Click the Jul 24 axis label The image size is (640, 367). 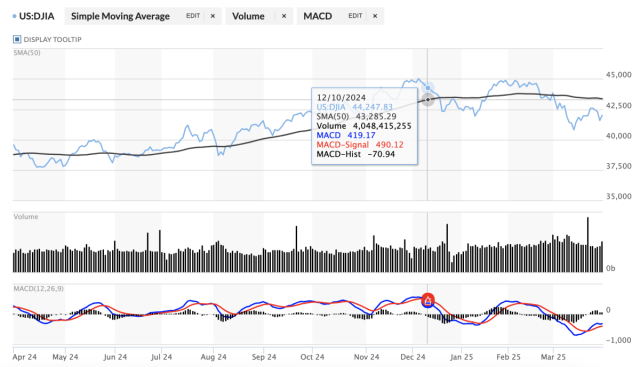click(x=162, y=357)
